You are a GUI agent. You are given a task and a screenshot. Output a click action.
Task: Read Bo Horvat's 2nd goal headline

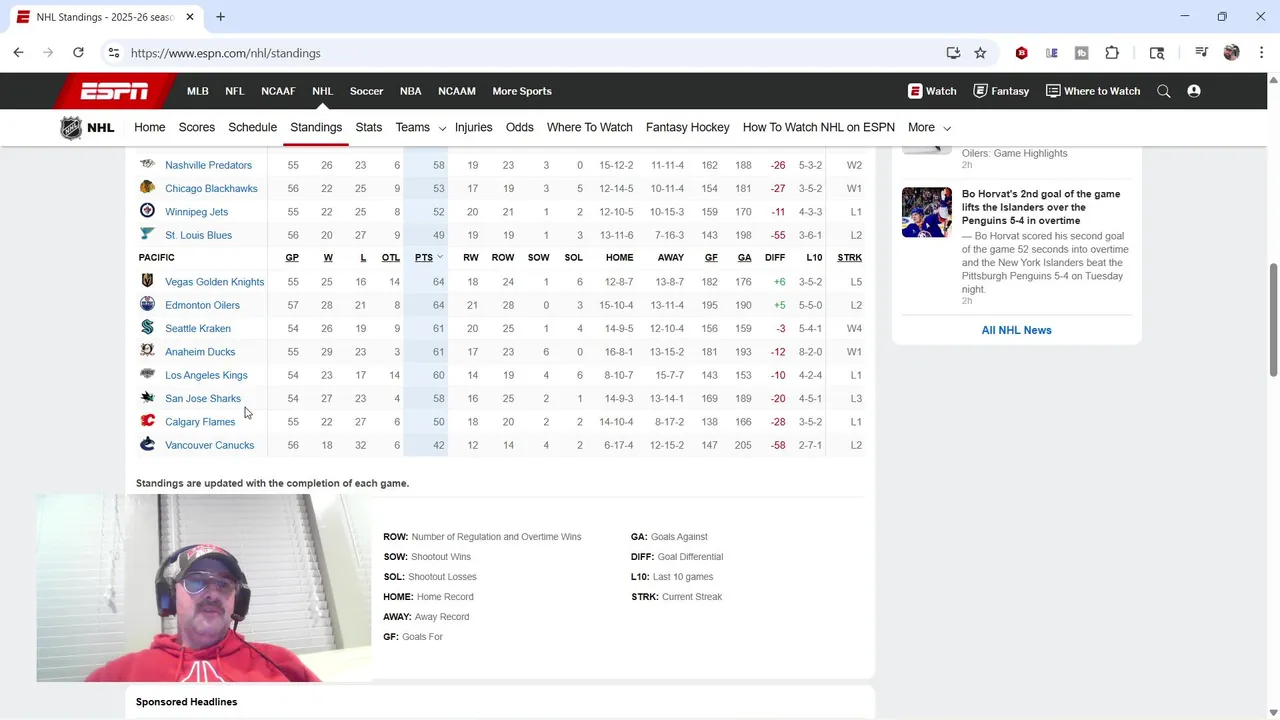(x=1041, y=207)
